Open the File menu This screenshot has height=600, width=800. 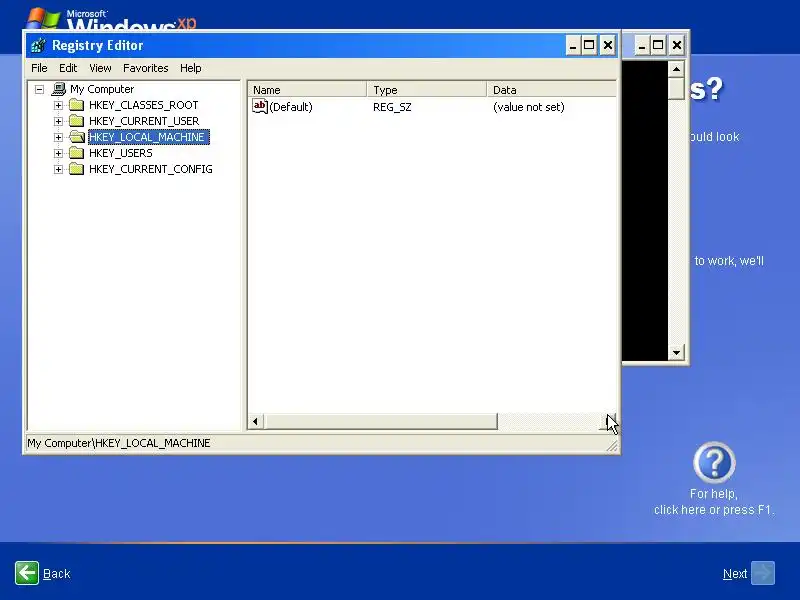click(x=39, y=68)
